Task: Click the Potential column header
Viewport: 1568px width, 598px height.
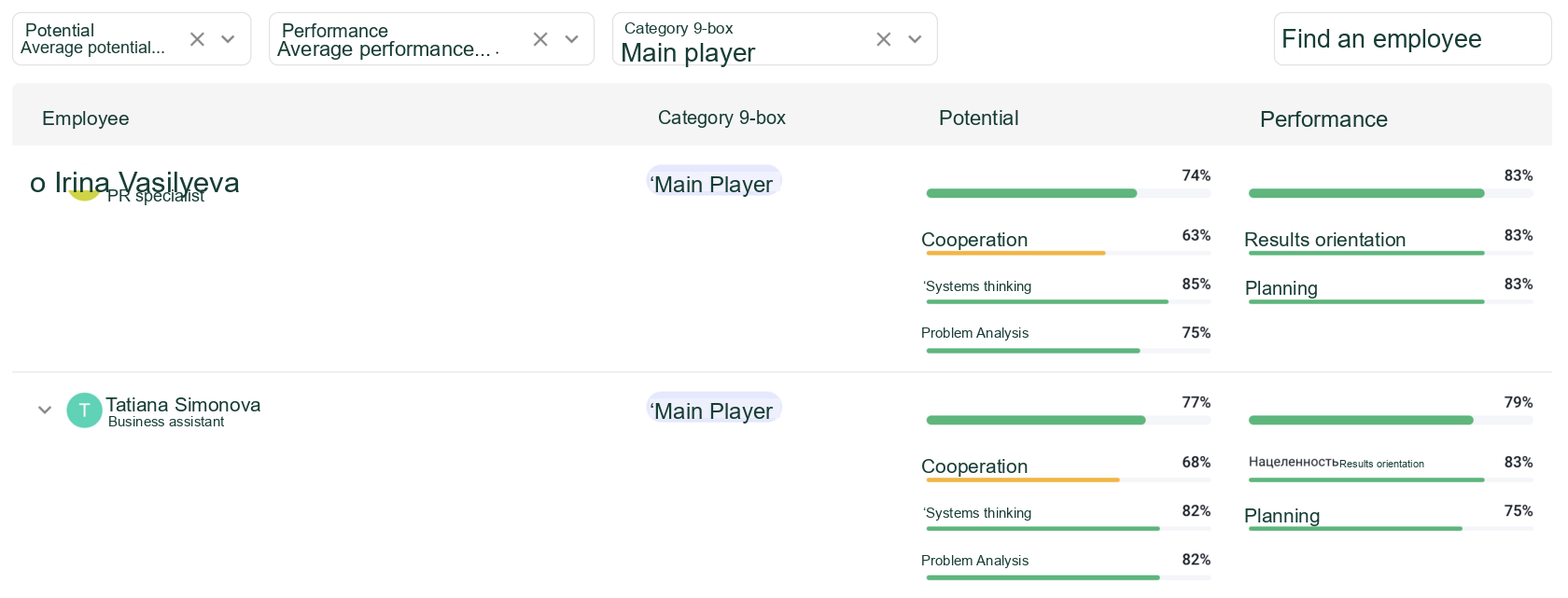Action: [x=978, y=118]
